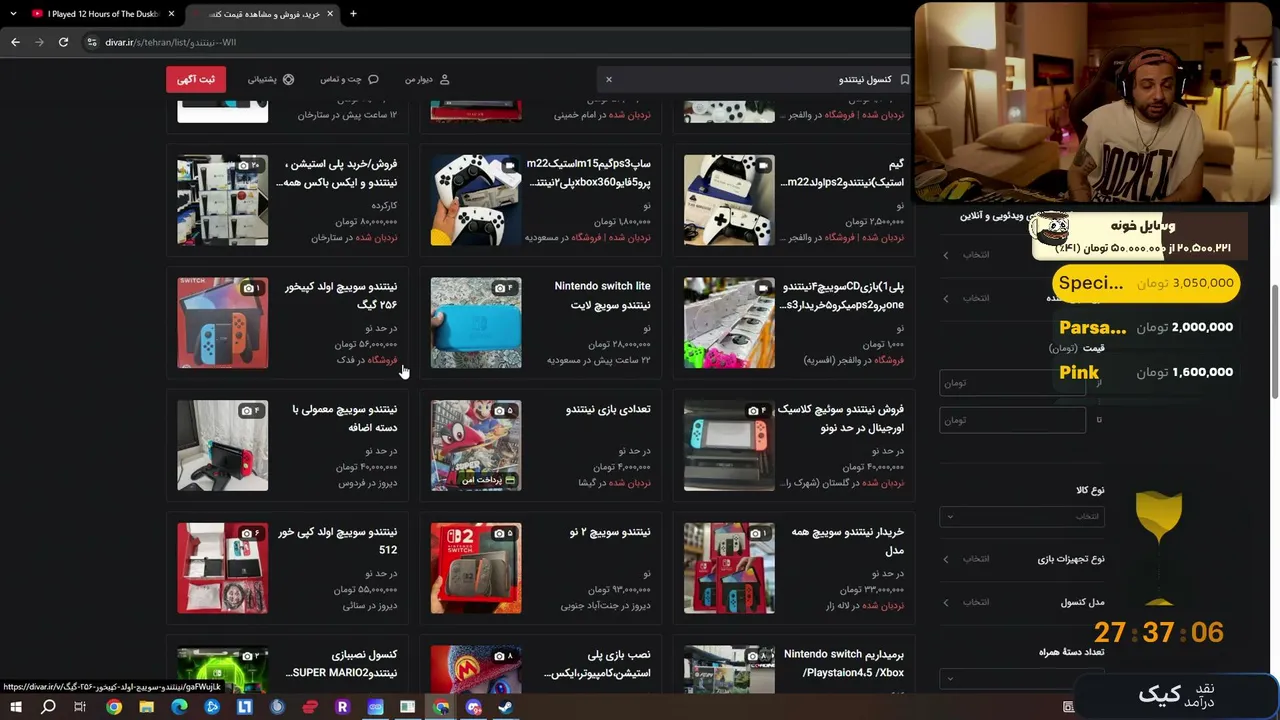Click the کنسول نینتندو search field

pyautogui.click(x=756, y=79)
